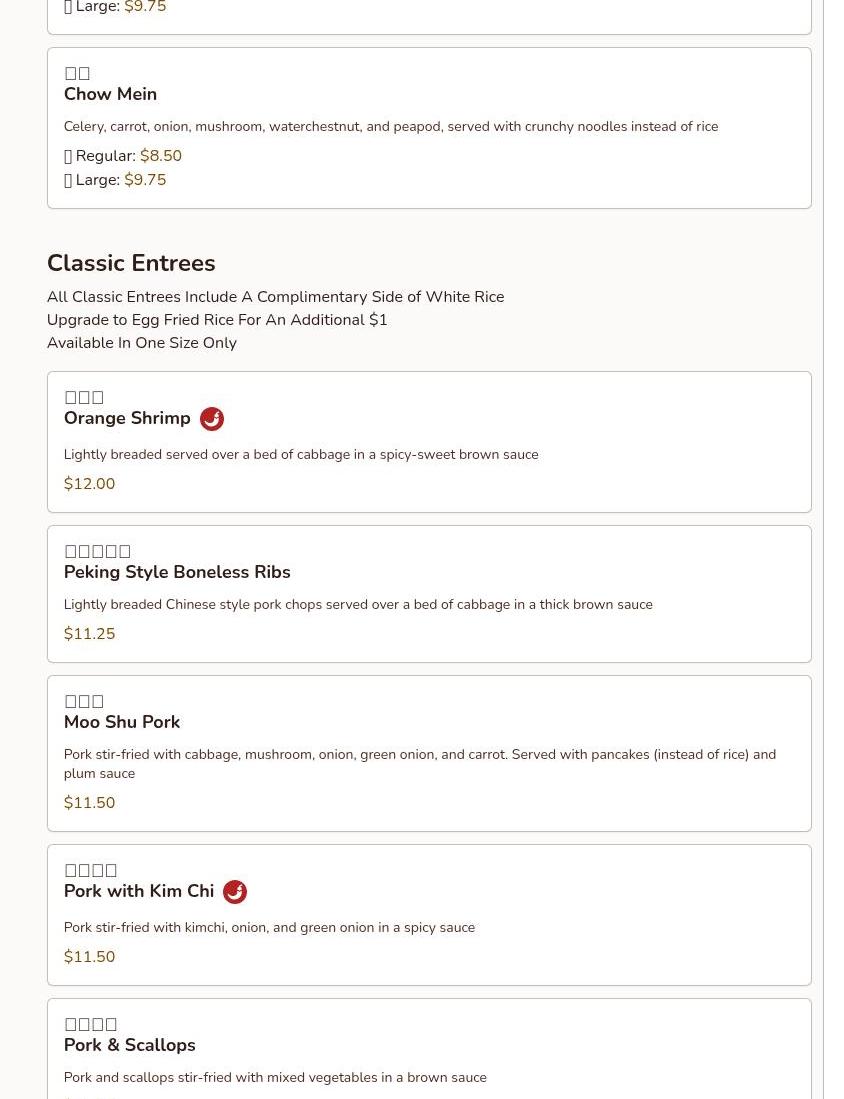Open the Orange Shrimp item title
The image size is (844, 1099).
pyautogui.click(x=127, y=418)
